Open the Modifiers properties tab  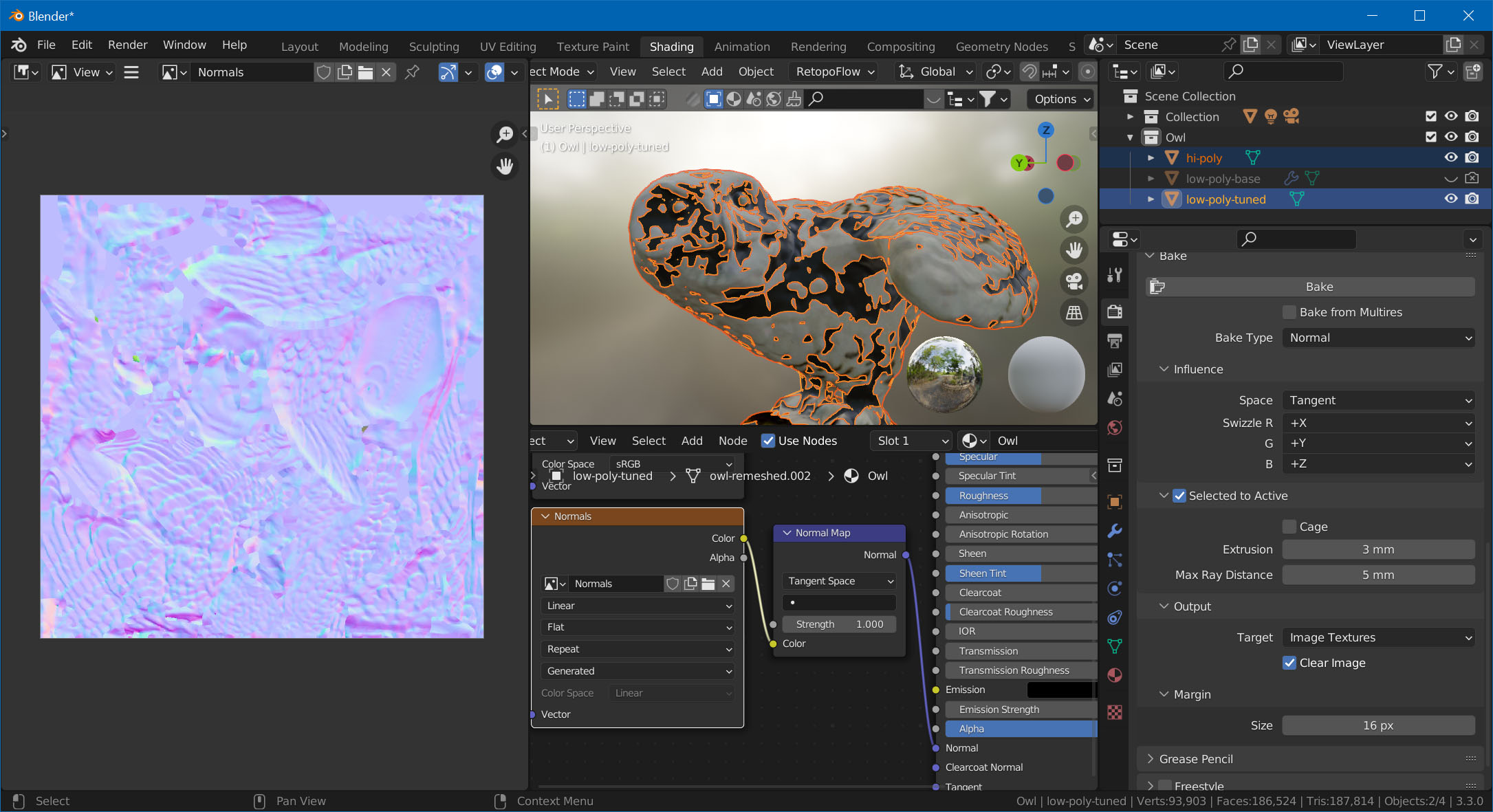coord(1115,531)
